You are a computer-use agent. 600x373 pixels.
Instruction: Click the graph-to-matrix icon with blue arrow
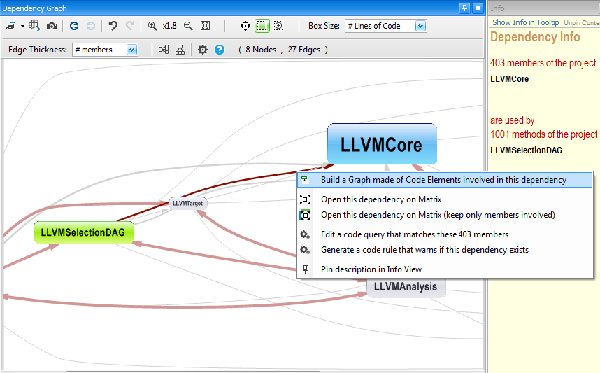(x=34, y=26)
